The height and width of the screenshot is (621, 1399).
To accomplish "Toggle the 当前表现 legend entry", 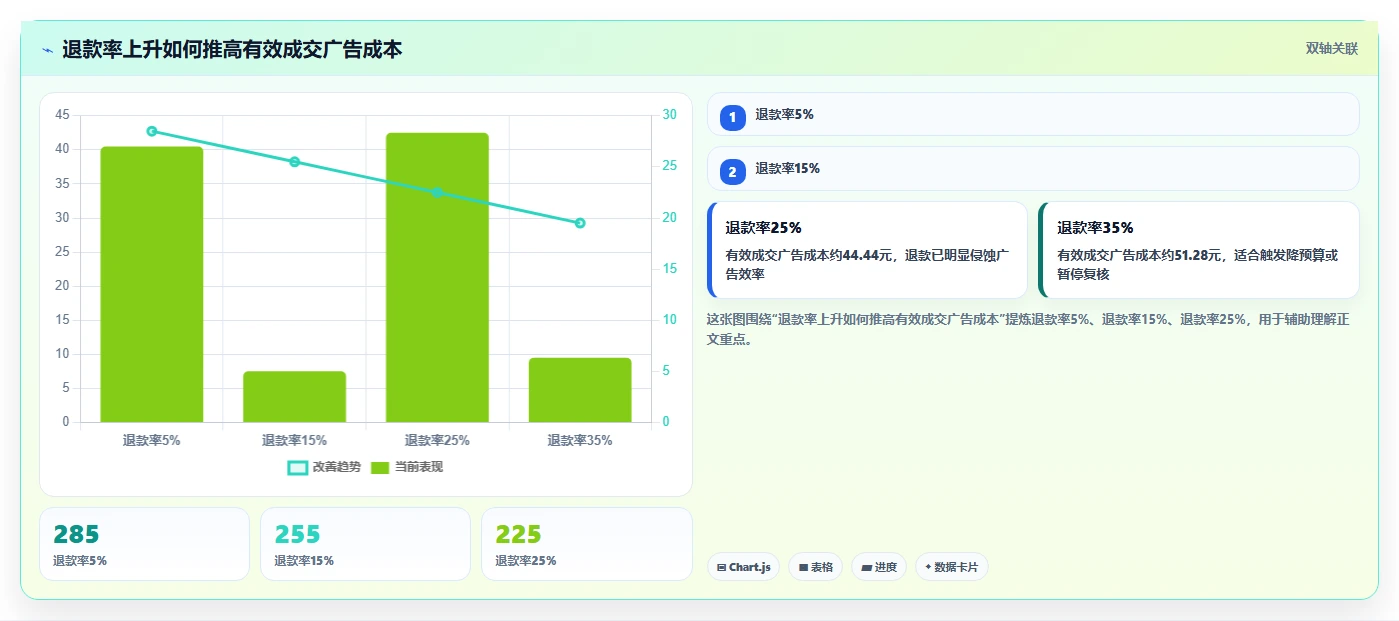I will pyautogui.click(x=406, y=467).
